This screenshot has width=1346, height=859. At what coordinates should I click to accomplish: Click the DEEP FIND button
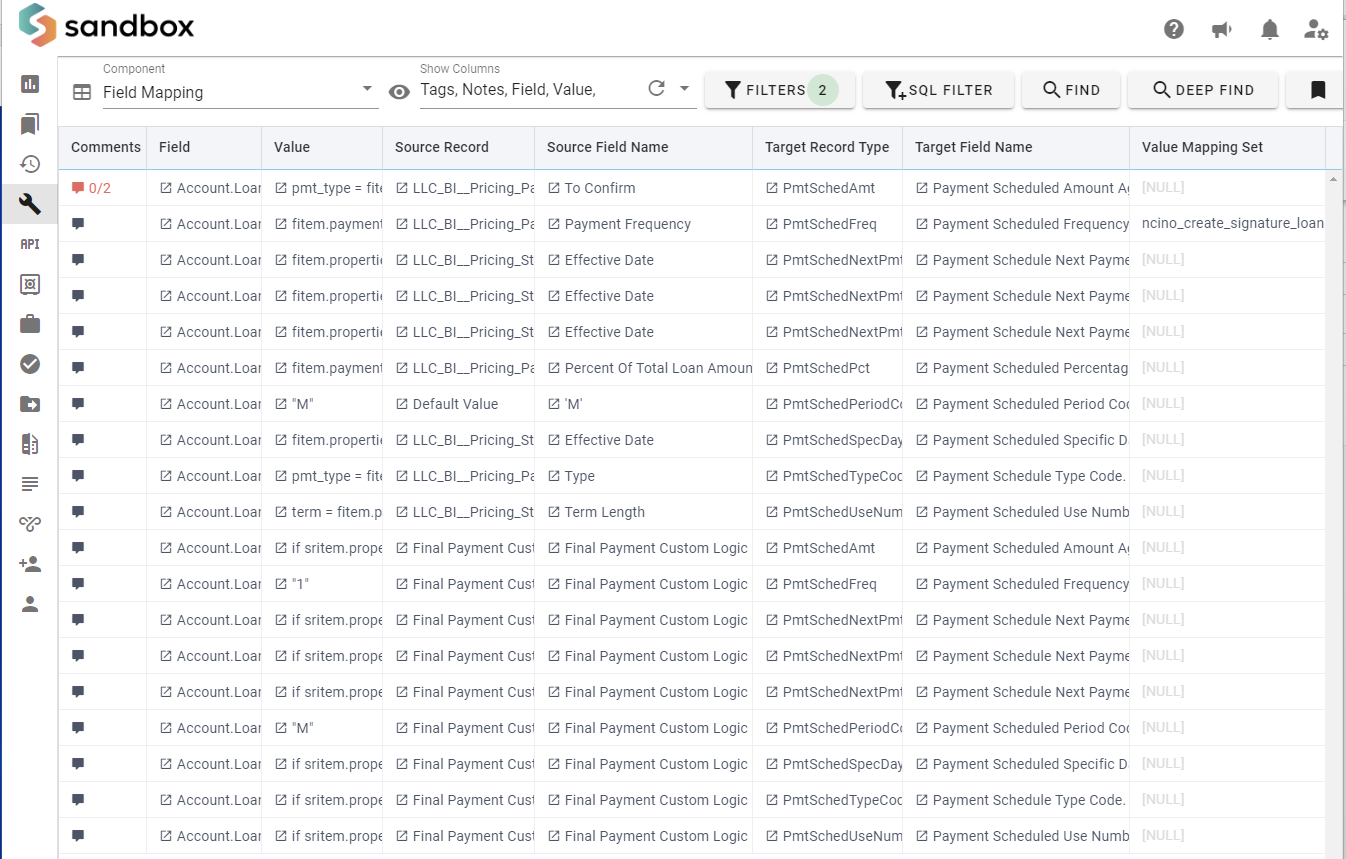coord(1203,90)
